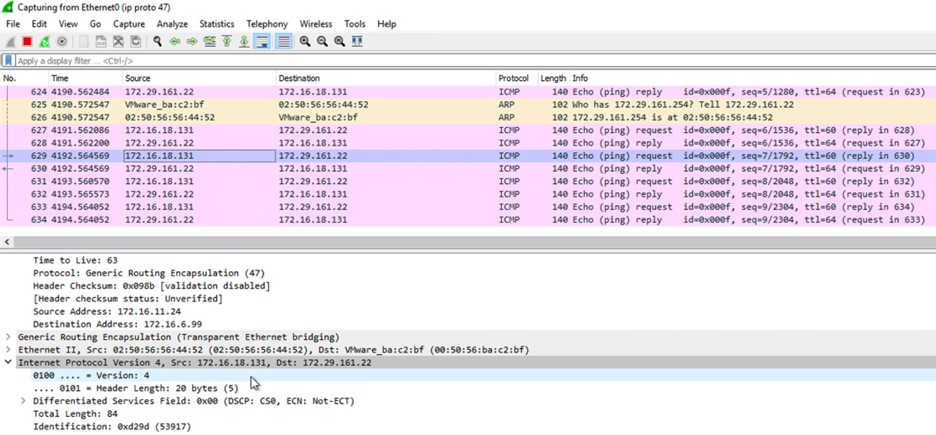The image size is (936, 435).
Task: Click the display filter bookmark icon
Action: tap(9, 61)
